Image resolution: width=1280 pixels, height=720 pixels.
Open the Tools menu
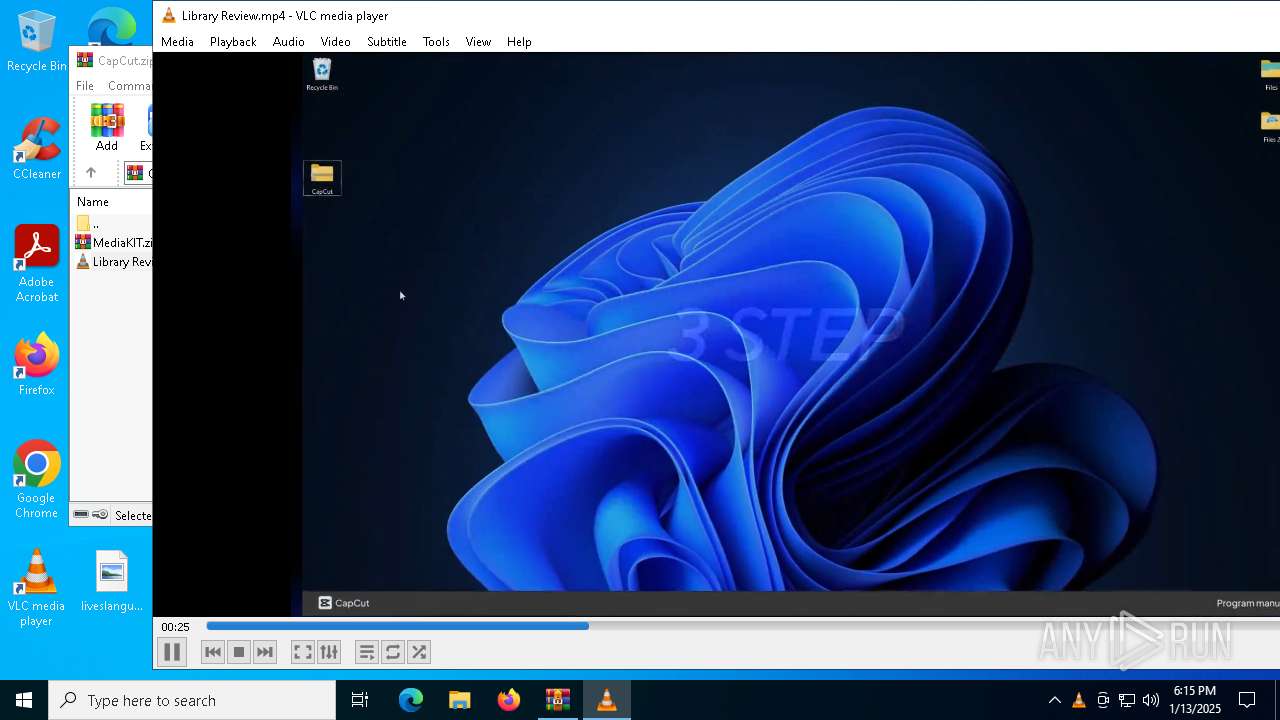coord(436,42)
